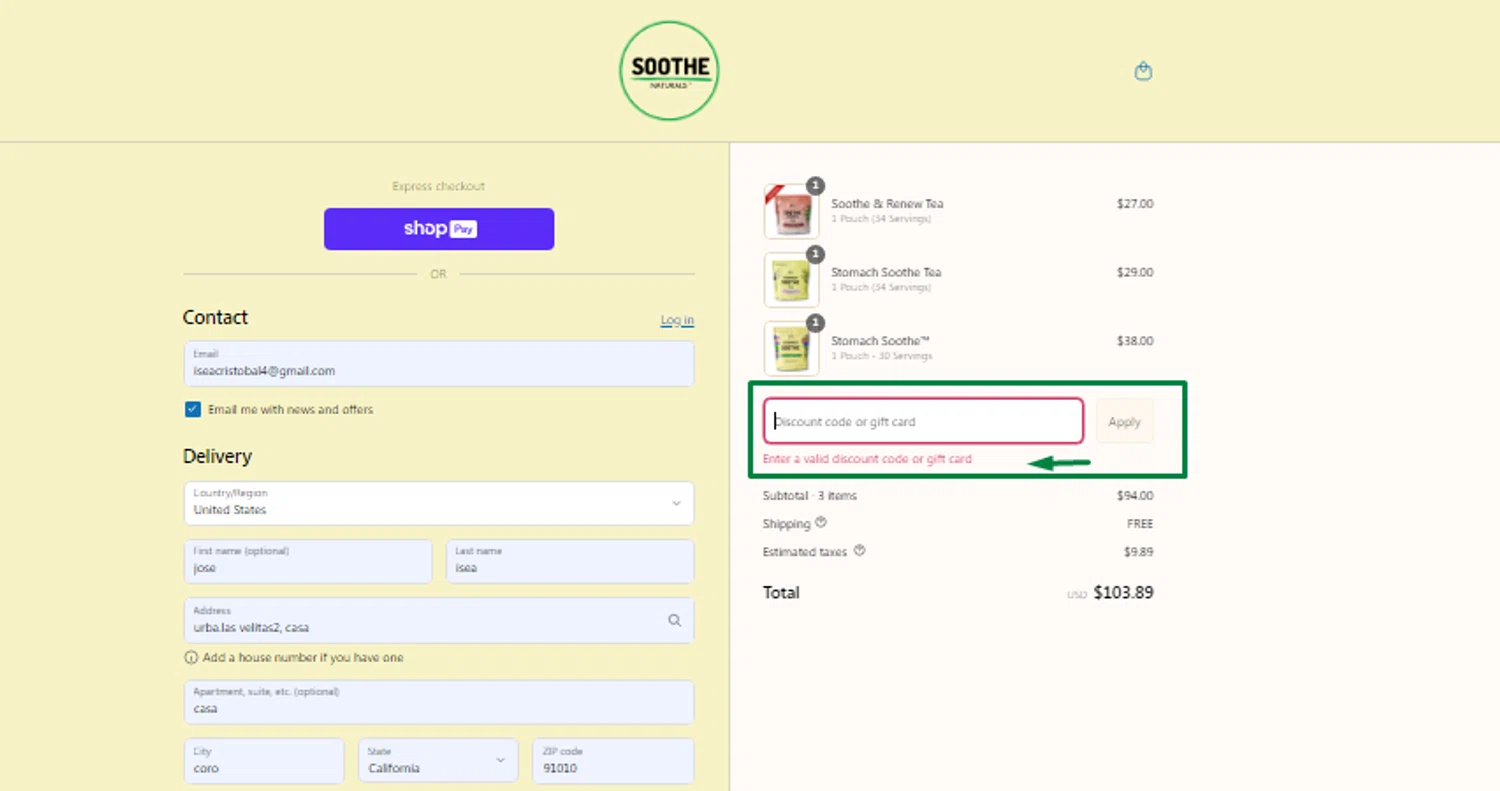Click the Soothe Naturals logo
Screen dimensions: 1500x791
pyautogui.click(x=669, y=71)
